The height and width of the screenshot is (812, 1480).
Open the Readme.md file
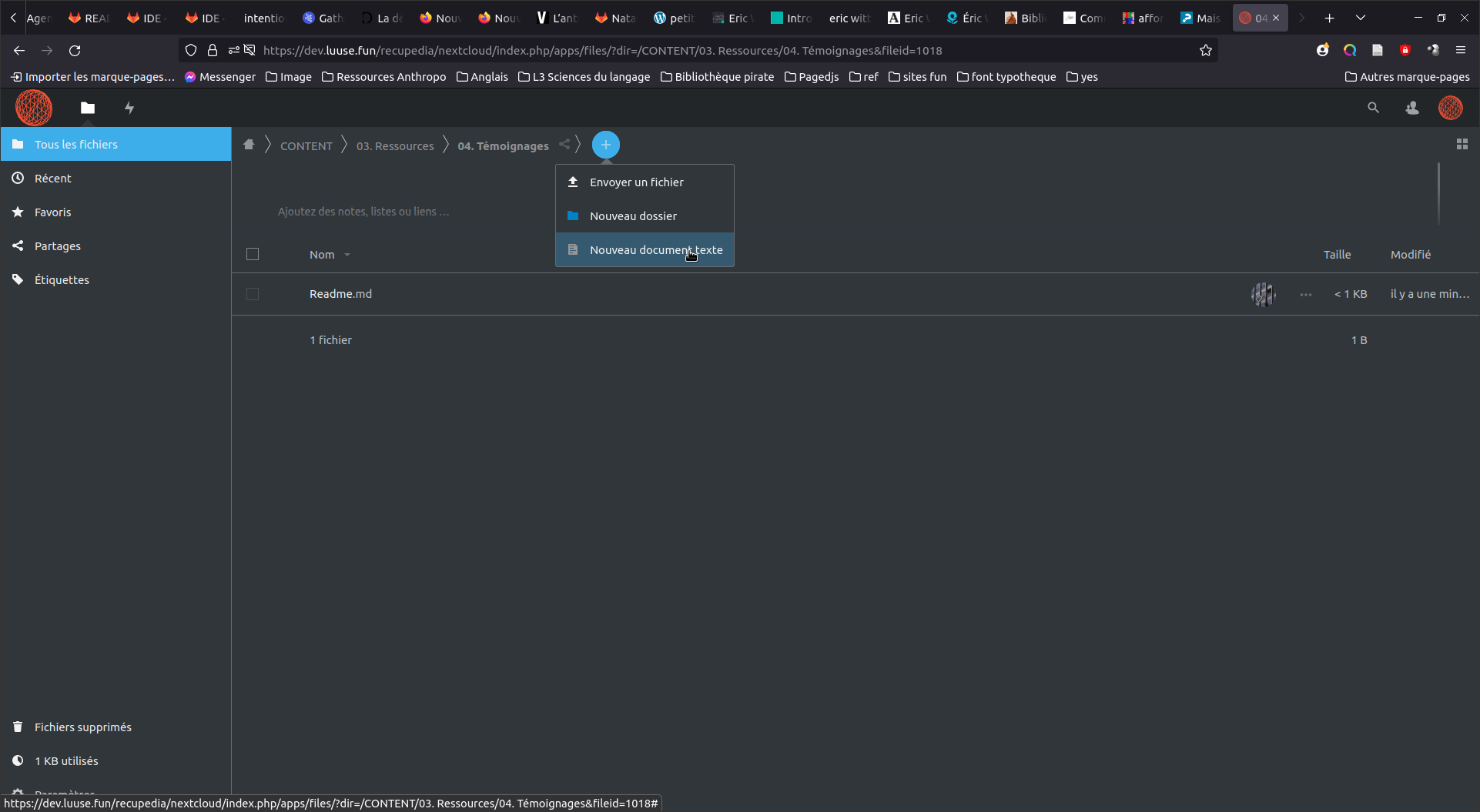pyautogui.click(x=340, y=294)
